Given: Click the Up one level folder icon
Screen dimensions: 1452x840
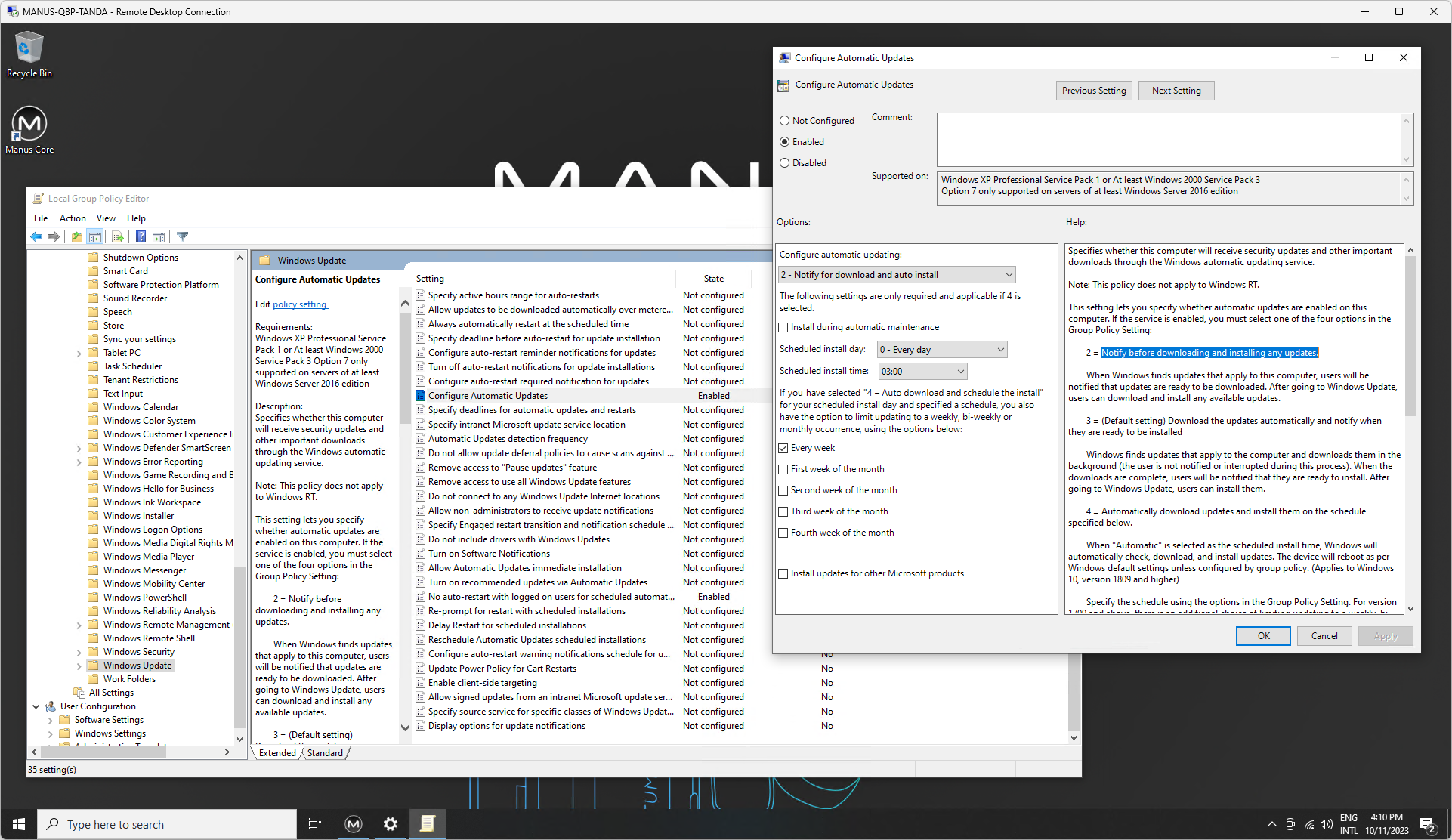Looking at the screenshot, I should [x=77, y=237].
